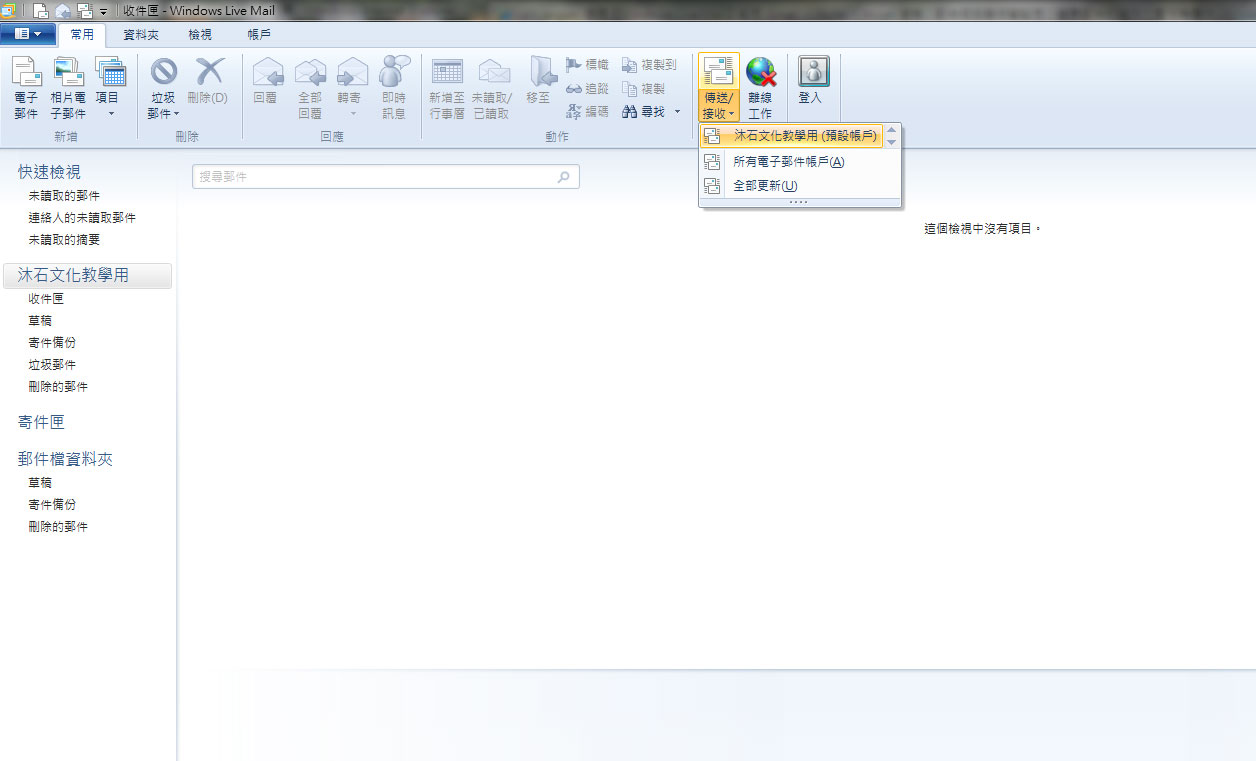Click the reply envelope icon in title bar
The image size is (1256, 761).
coord(62,11)
